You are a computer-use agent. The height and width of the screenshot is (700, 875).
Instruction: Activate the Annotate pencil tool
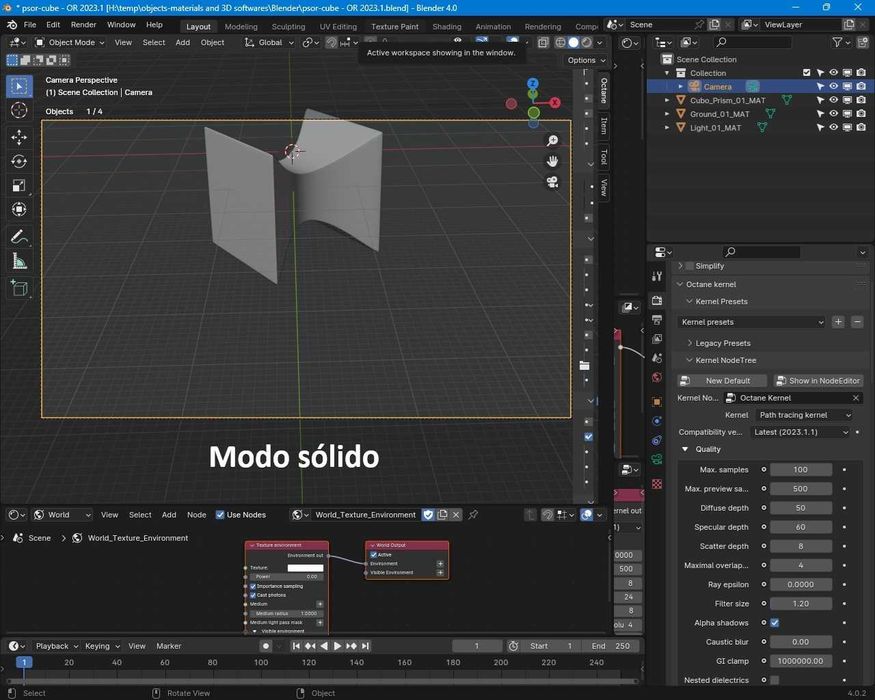click(19, 237)
